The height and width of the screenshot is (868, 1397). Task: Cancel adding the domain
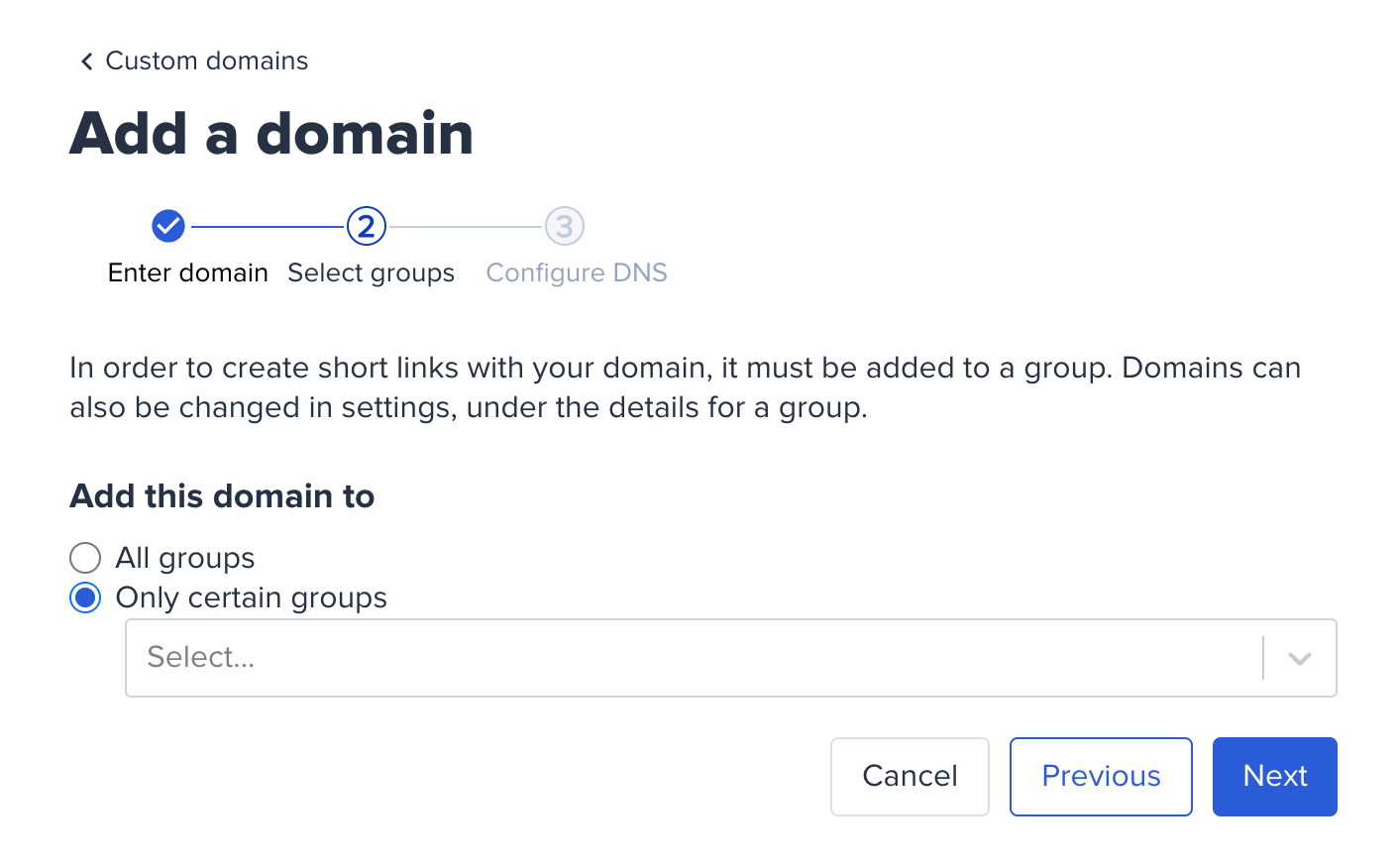point(909,776)
